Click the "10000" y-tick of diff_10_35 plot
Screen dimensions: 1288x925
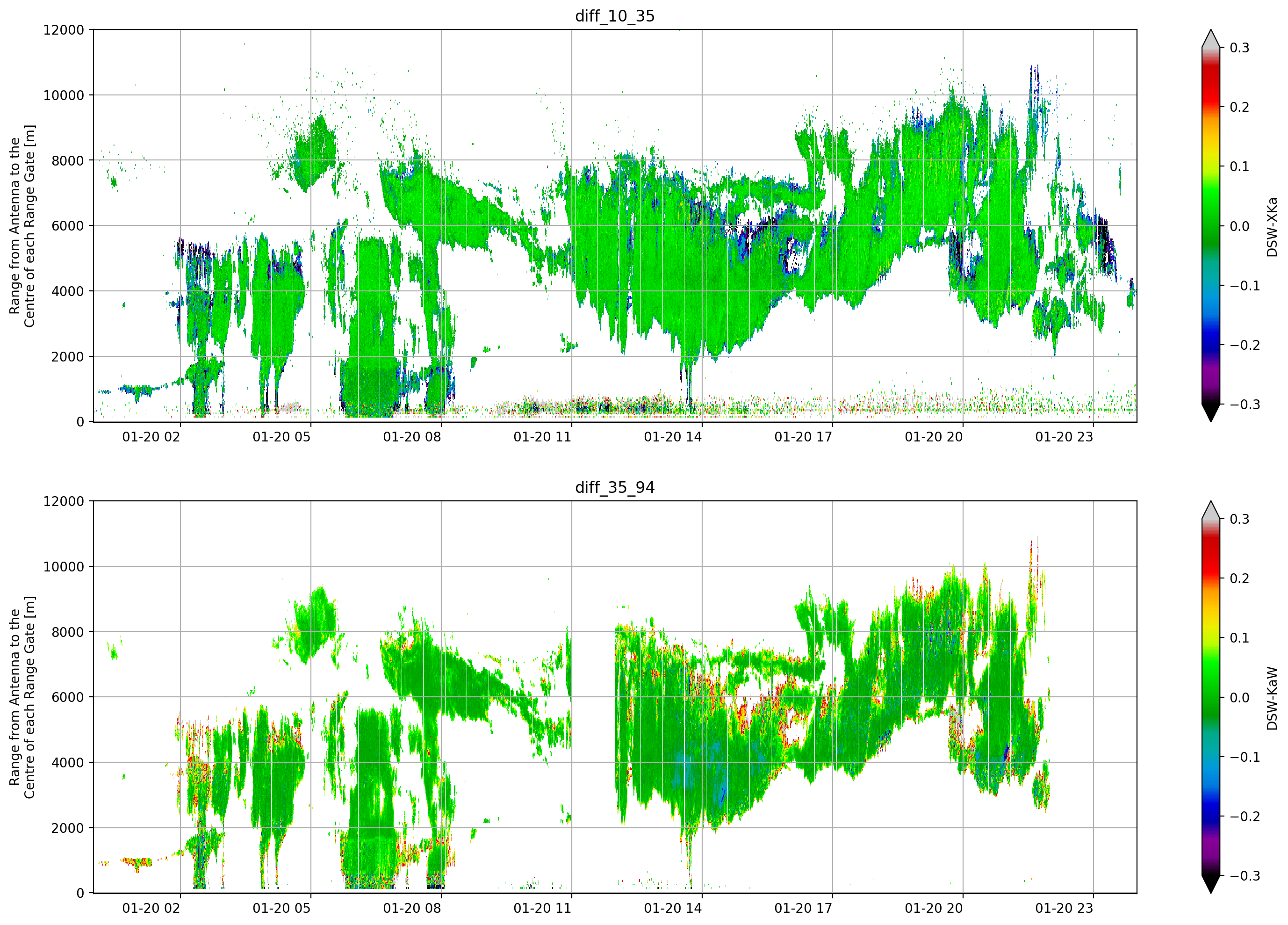tap(64, 95)
